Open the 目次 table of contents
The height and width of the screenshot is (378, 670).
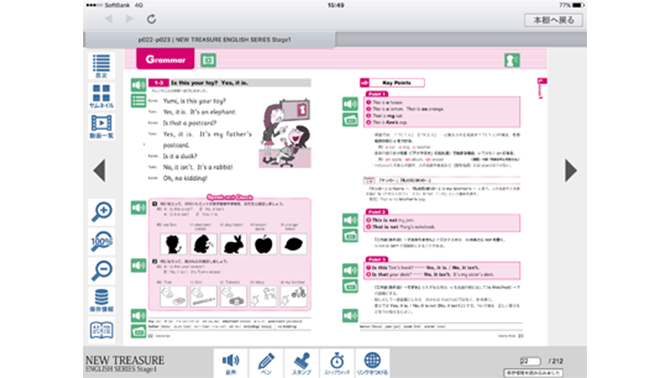click(101, 66)
